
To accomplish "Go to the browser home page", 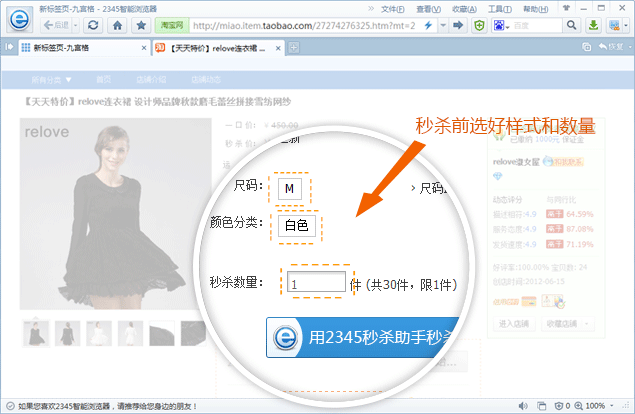I will pyautogui.click(x=119, y=24).
